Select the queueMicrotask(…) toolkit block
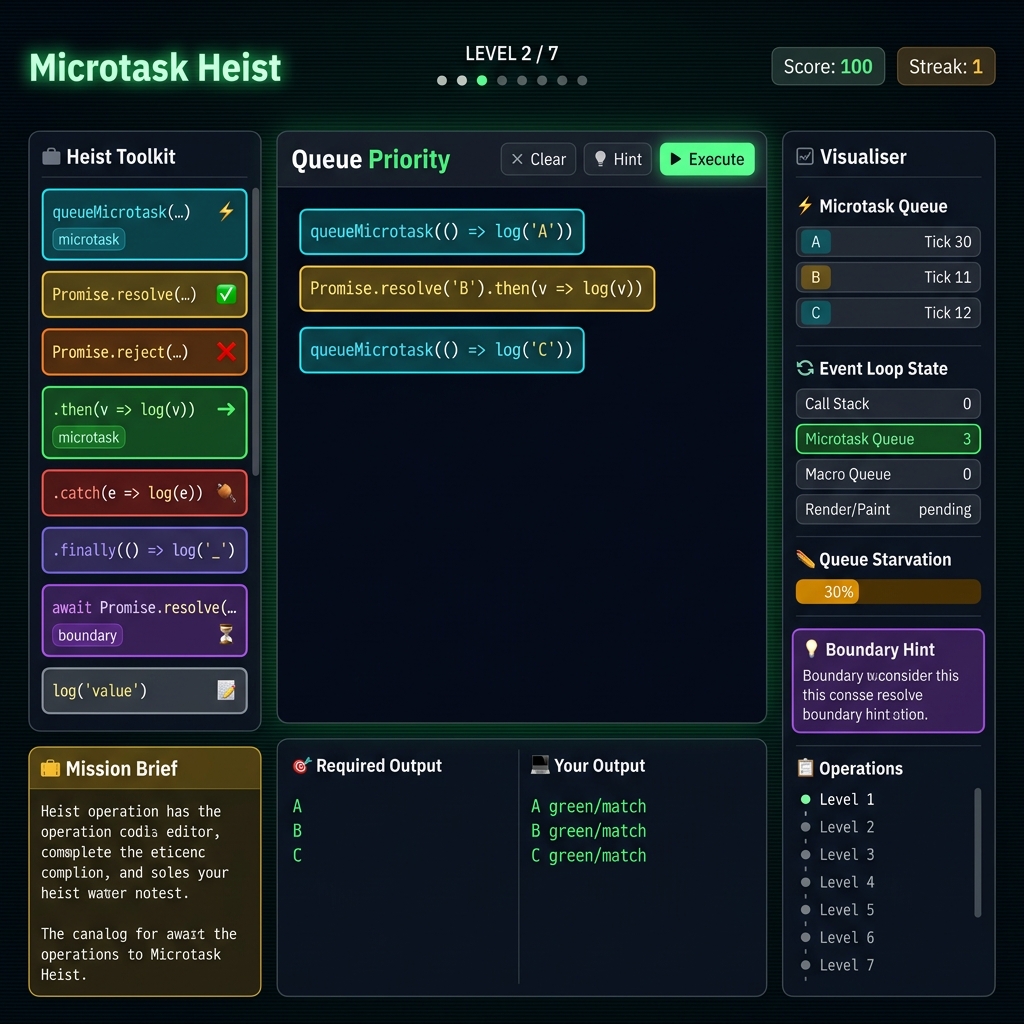Screen dimensions: 1024x1024 click(x=144, y=225)
